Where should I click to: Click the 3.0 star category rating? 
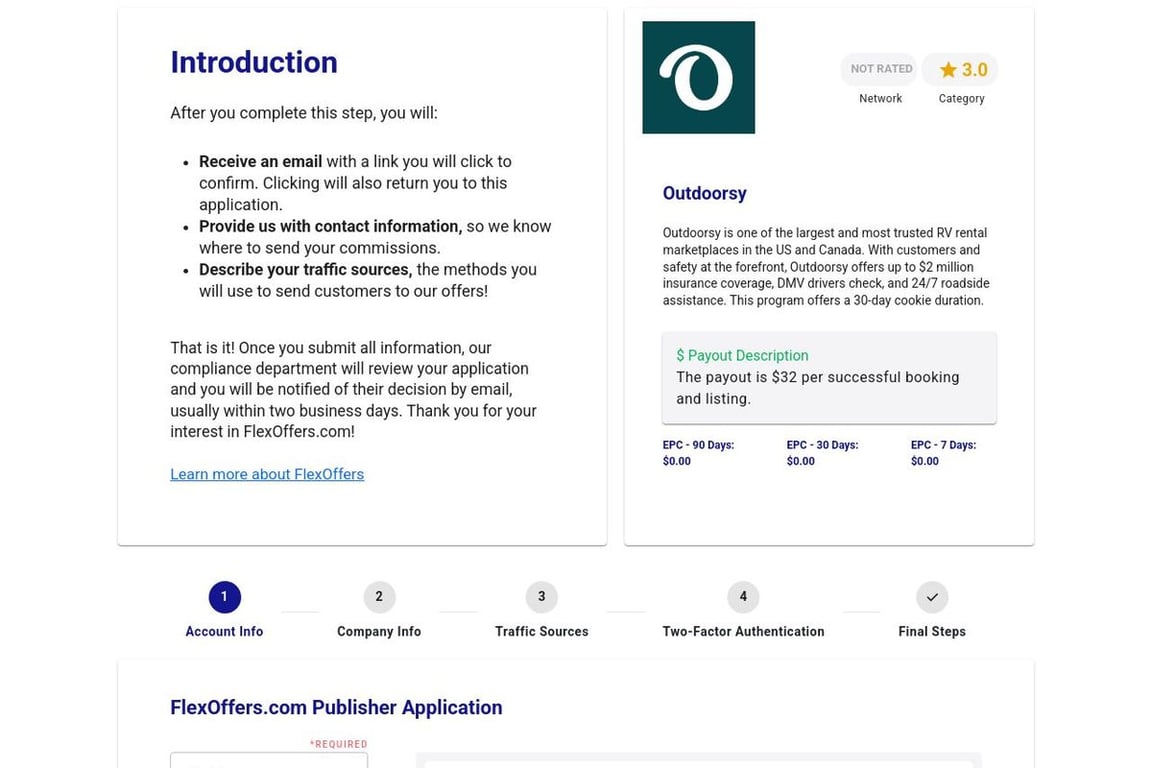click(x=962, y=69)
